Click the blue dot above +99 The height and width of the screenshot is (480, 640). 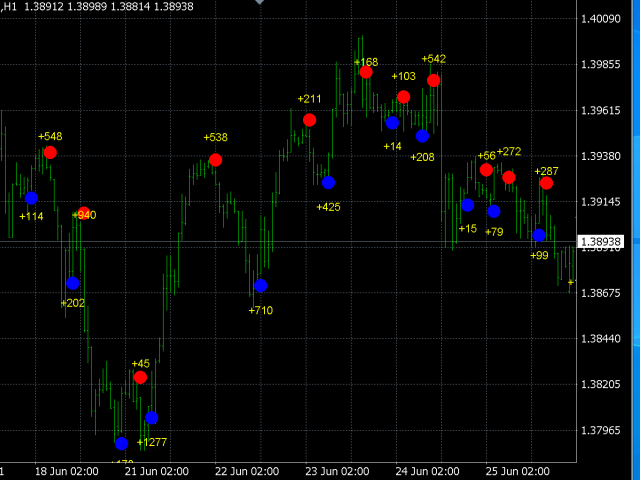point(539,235)
